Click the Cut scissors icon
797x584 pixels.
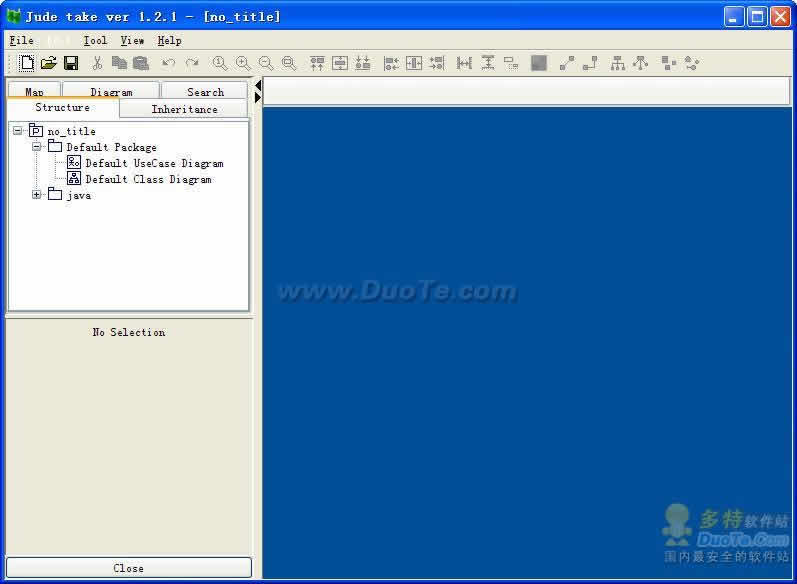[97, 63]
